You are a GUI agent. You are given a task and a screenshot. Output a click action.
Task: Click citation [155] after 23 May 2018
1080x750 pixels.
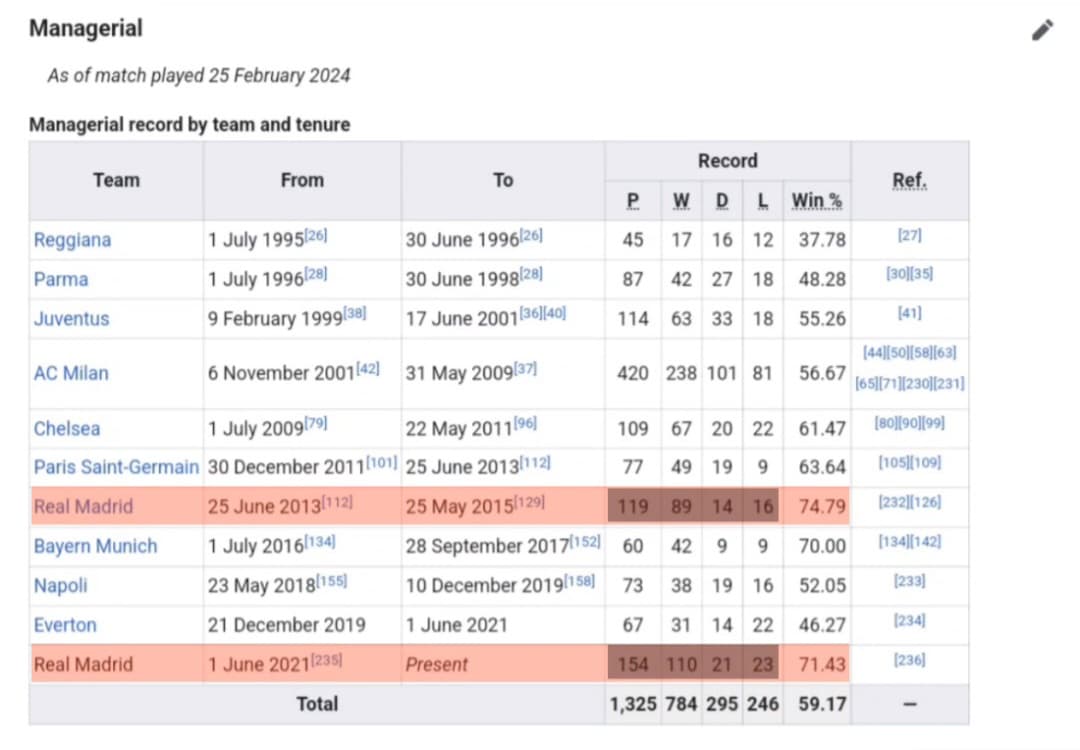pos(332,581)
